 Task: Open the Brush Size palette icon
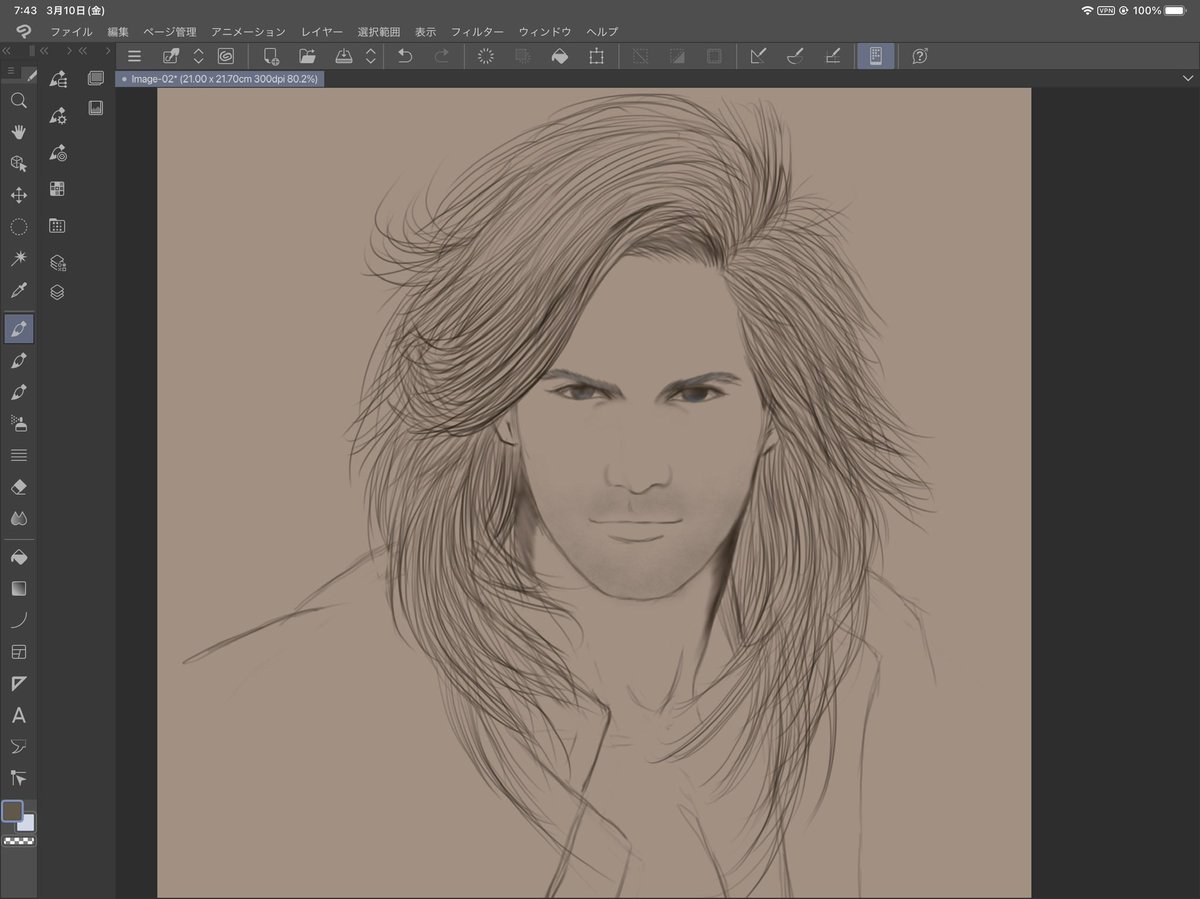coord(58,153)
